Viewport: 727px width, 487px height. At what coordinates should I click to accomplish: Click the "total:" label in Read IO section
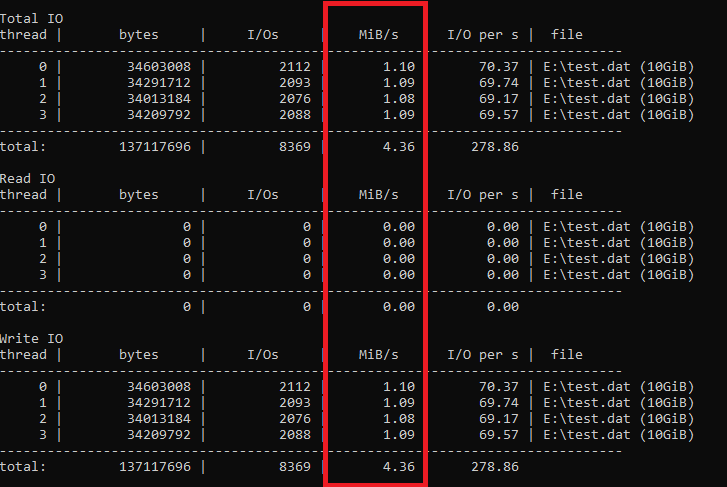[23, 307]
